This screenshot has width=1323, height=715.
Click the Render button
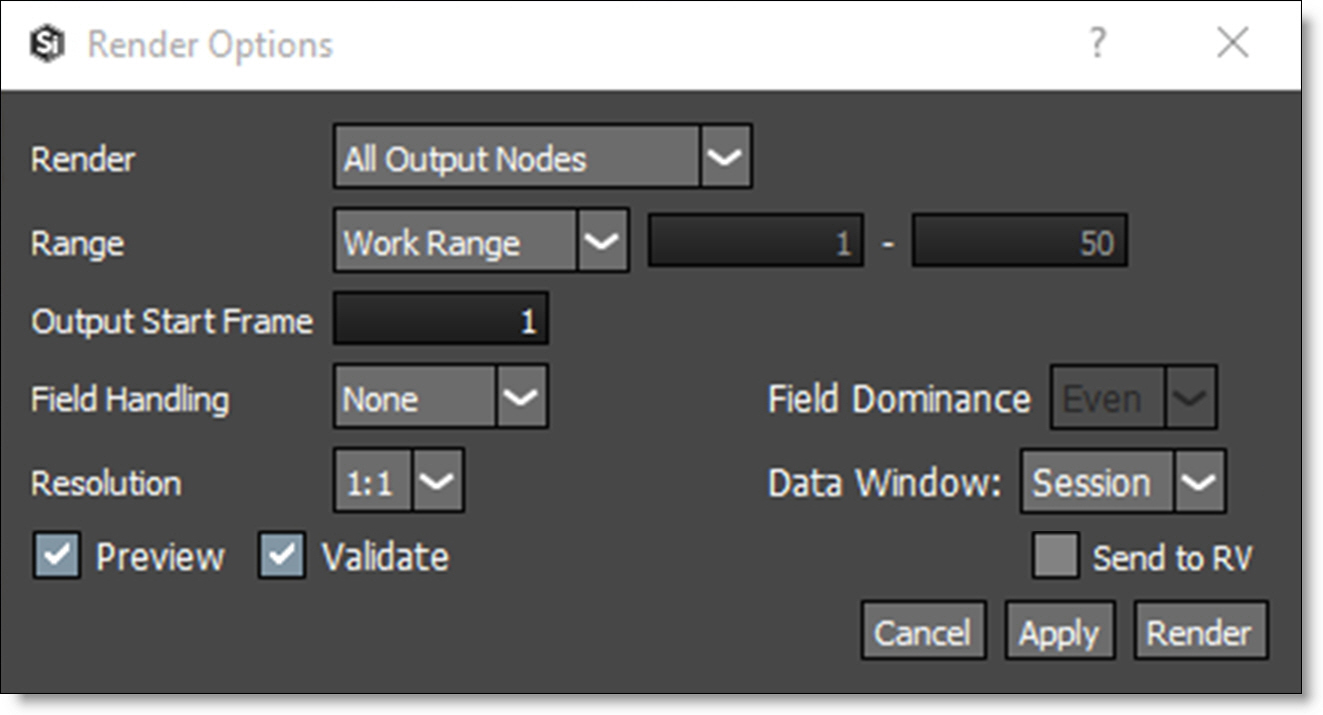point(1200,631)
